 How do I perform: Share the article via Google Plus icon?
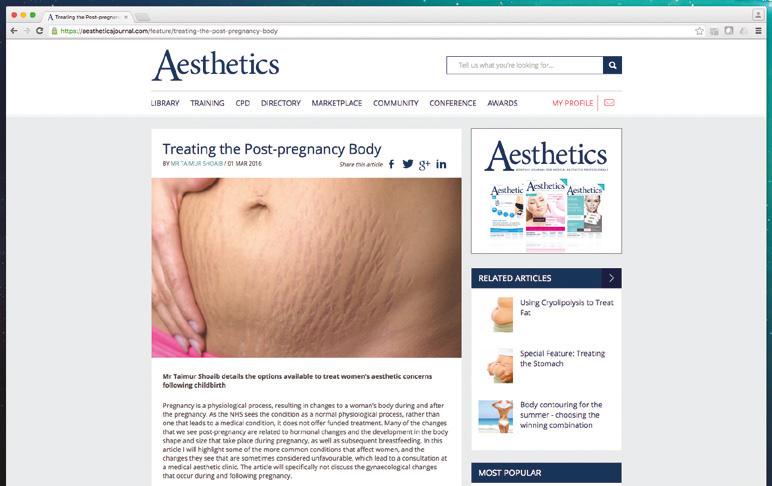click(x=424, y=165)
